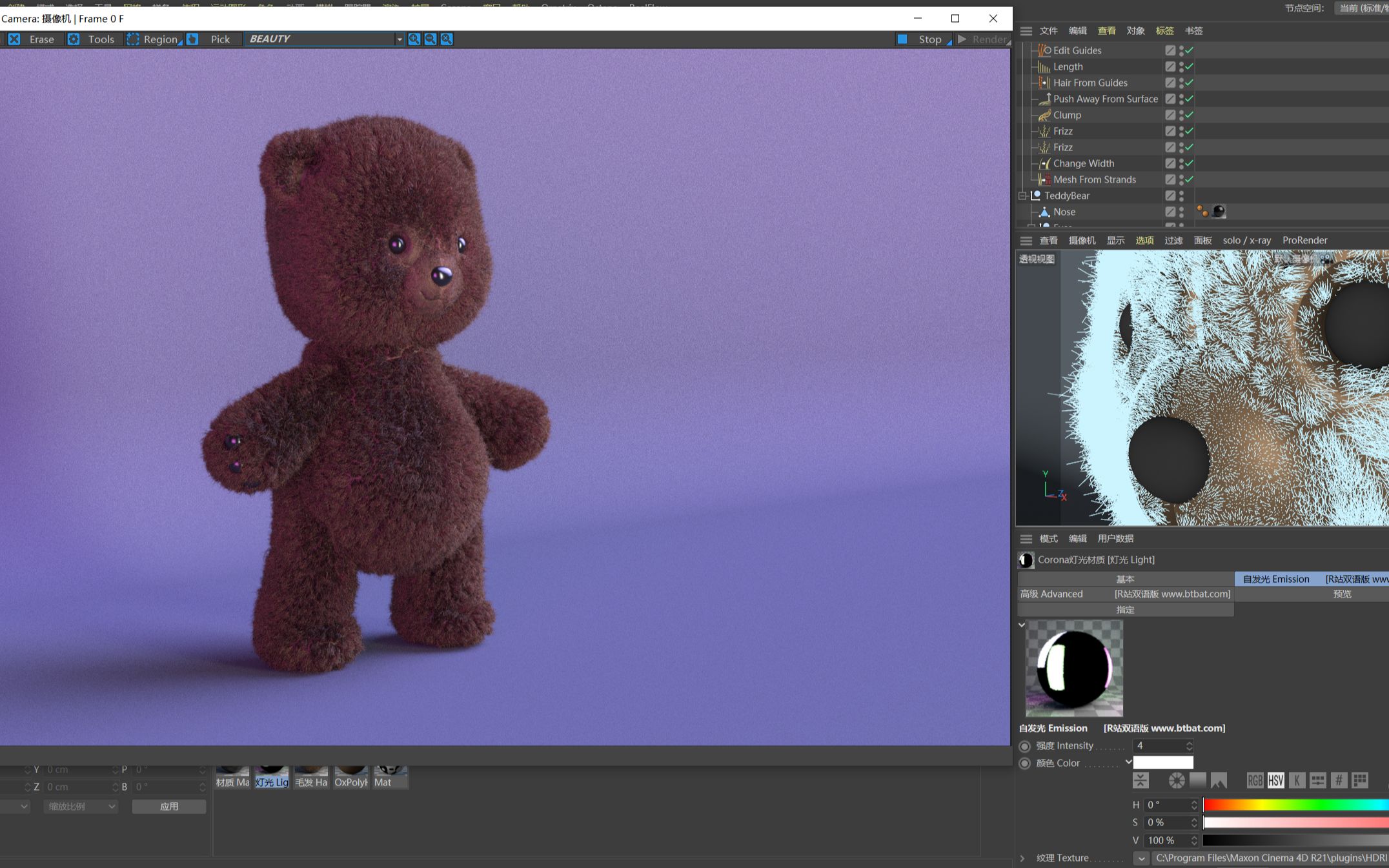Viewport: 1389px width, 868px height.
Task: Click the Kelvin temperature color mode icon
Action: pyautogui.click(x=1297, y=780)
